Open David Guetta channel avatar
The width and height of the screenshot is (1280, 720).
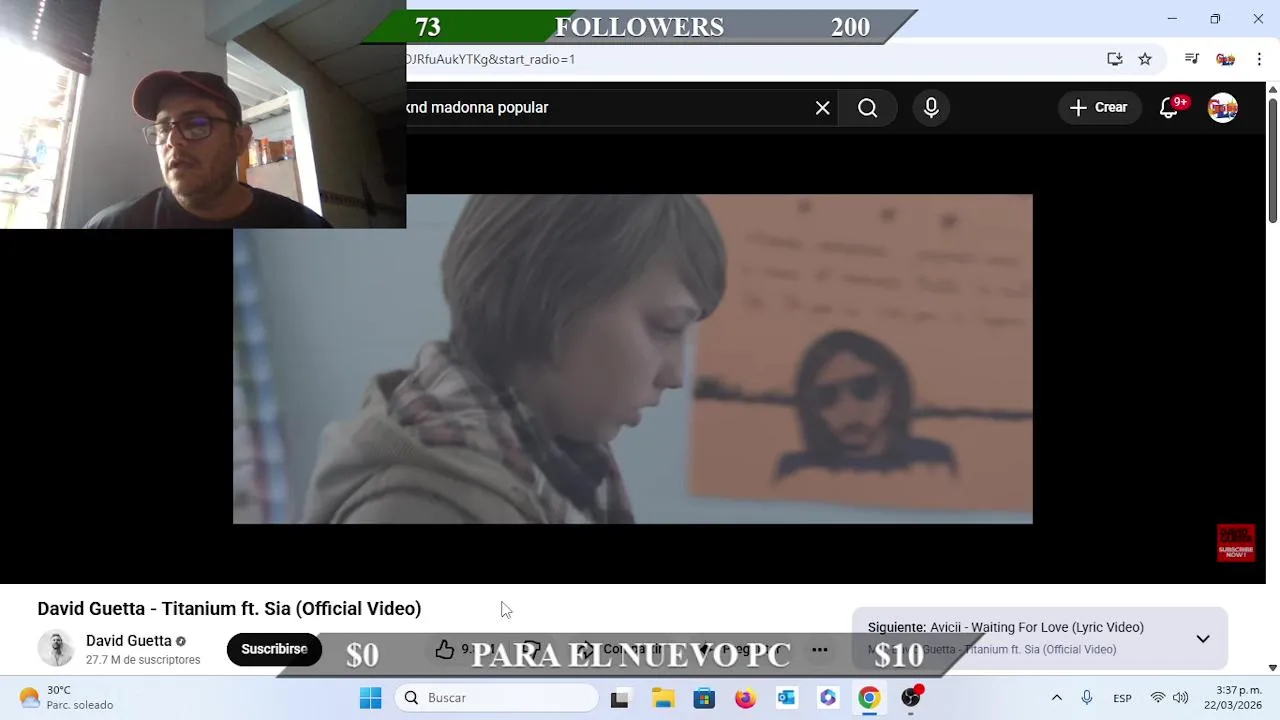tap(56, 649)
